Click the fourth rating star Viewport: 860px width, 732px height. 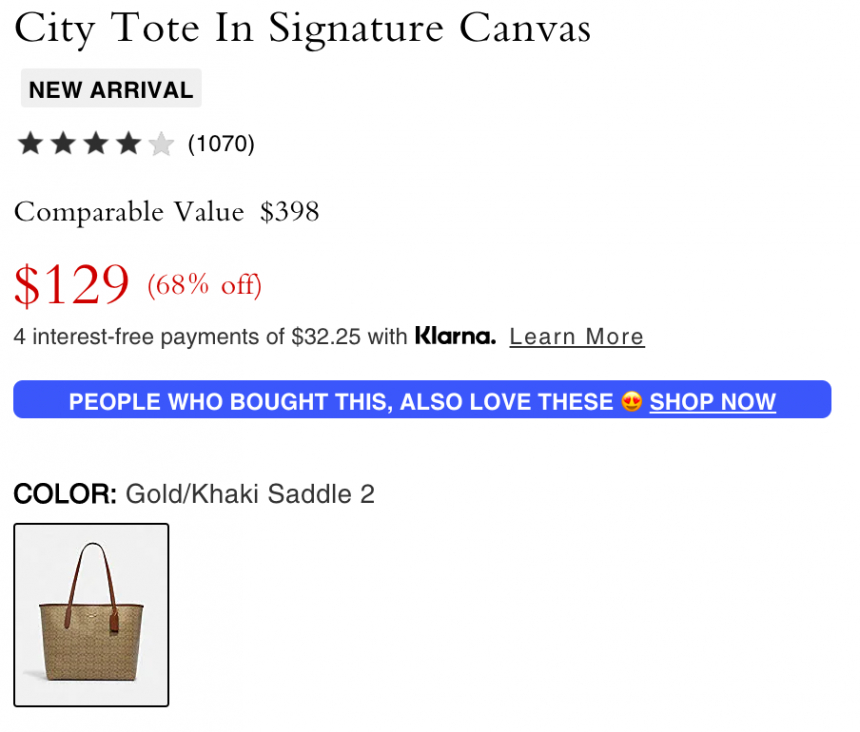pyautogui.click(x=128, y=144)
